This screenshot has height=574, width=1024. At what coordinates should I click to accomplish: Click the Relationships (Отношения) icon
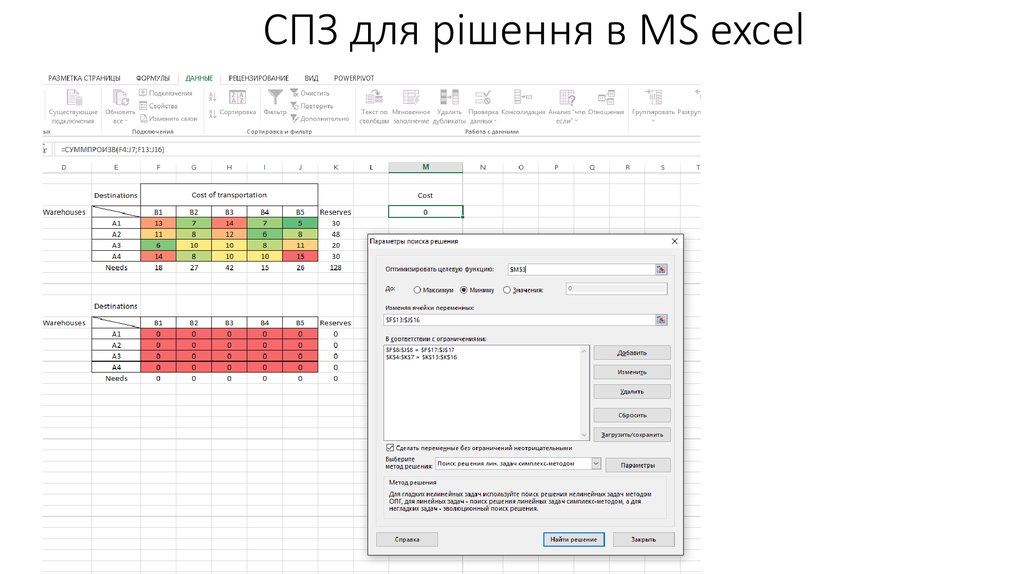pyautogui.click(x=606, y=98)
